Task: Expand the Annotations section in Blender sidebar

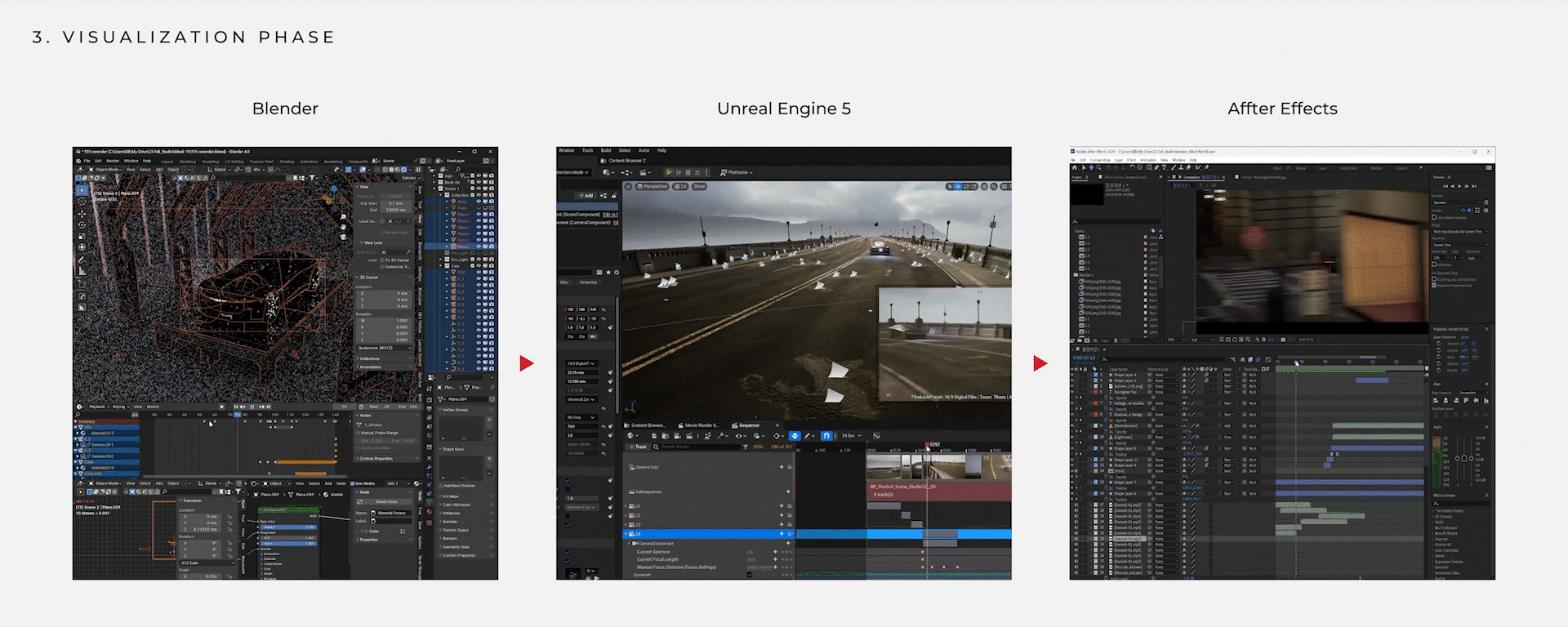Action: [371, 367]
